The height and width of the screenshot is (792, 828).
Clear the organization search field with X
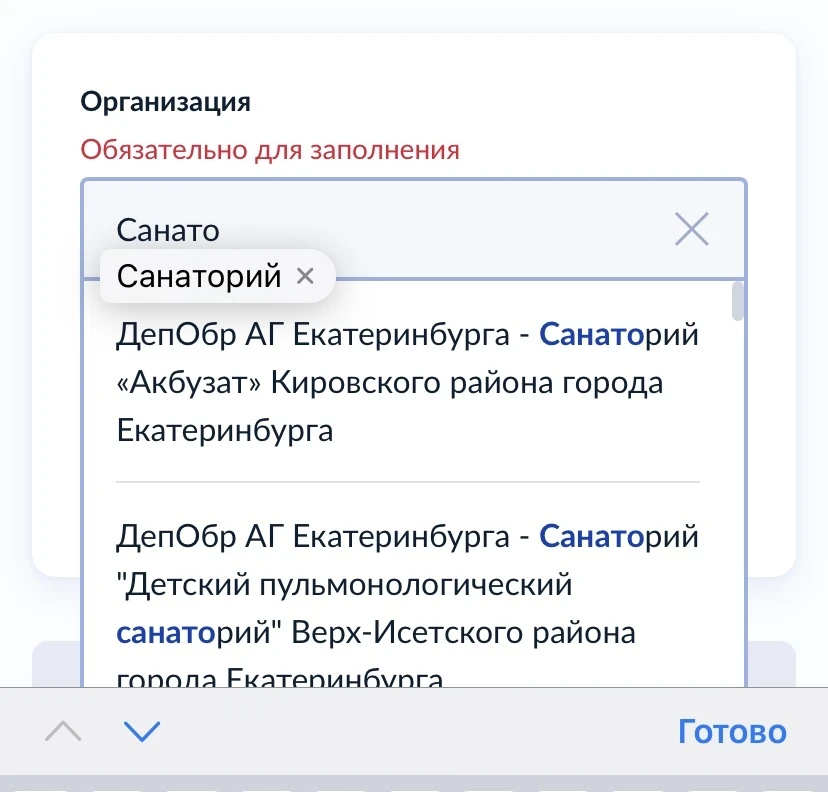(x=691, y=230)
